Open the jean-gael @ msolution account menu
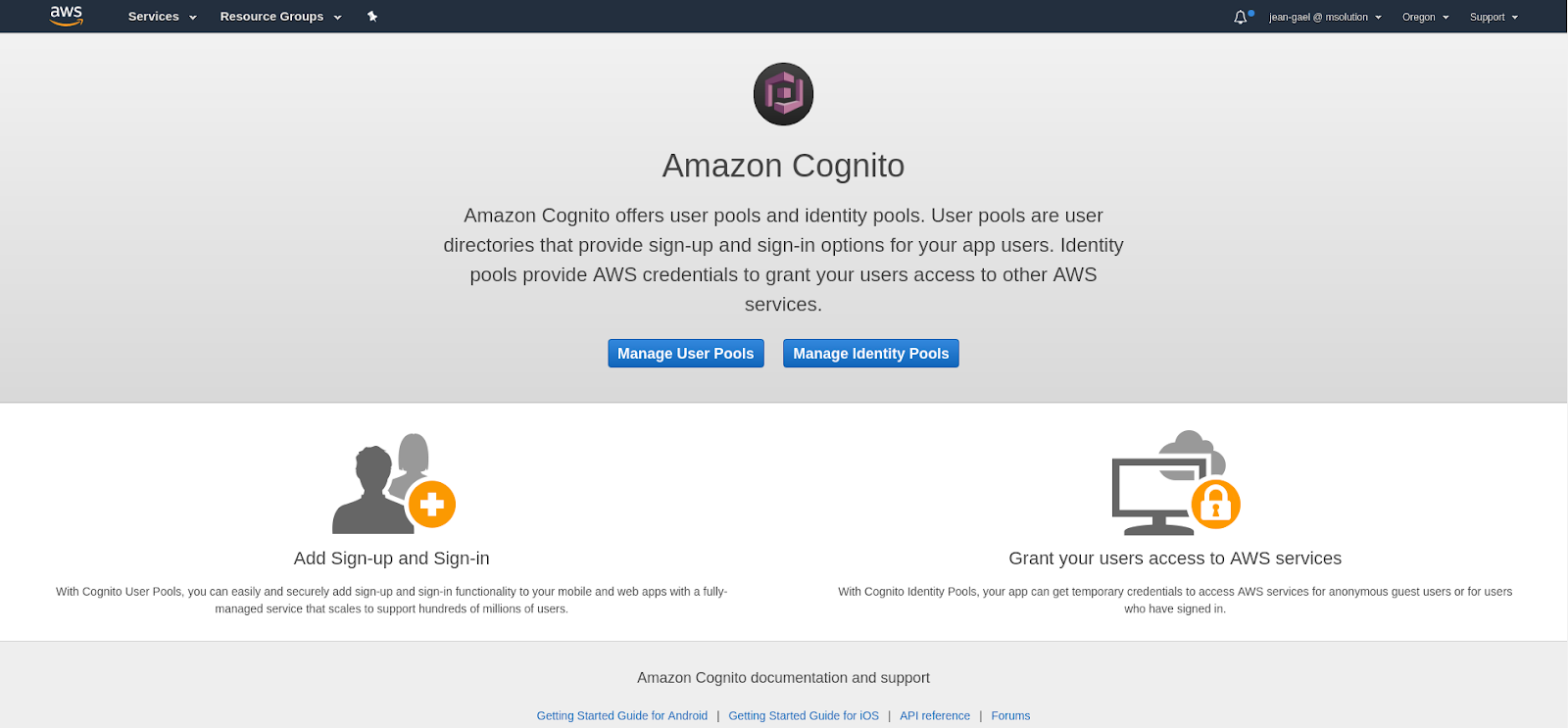Image resolution: width=1568 pixels, height=728 pixels. [x=1325, y=17]
